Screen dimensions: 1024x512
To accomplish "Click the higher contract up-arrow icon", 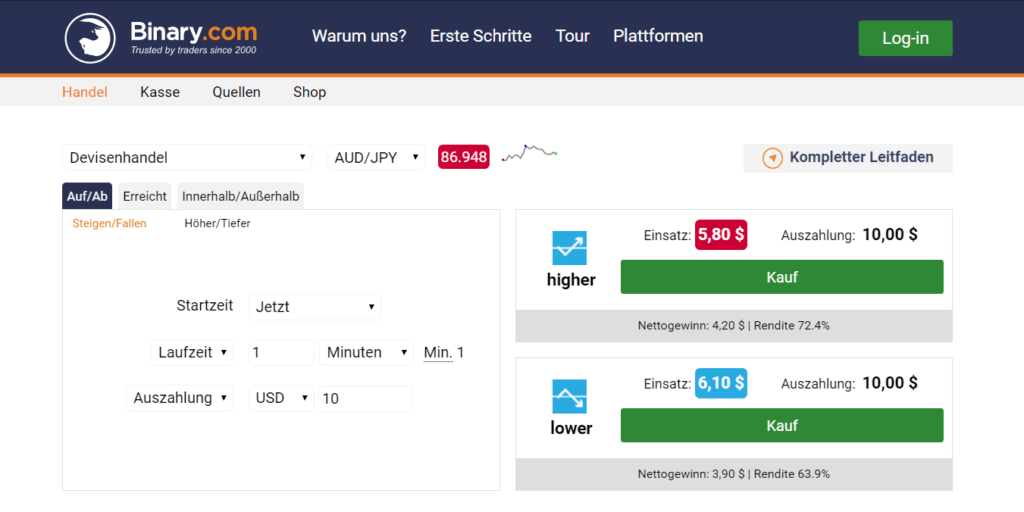I will click(x=569, y=248).
